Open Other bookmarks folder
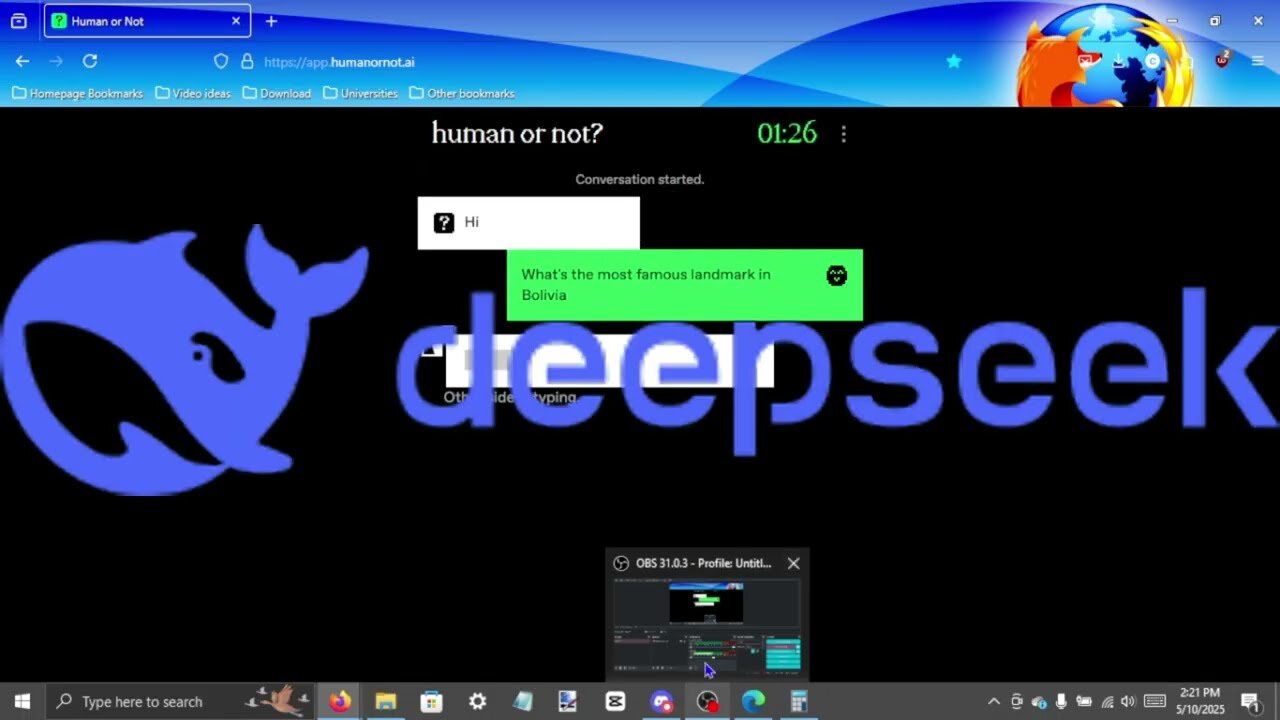1280x720 pixels. (x=461, y=93)
